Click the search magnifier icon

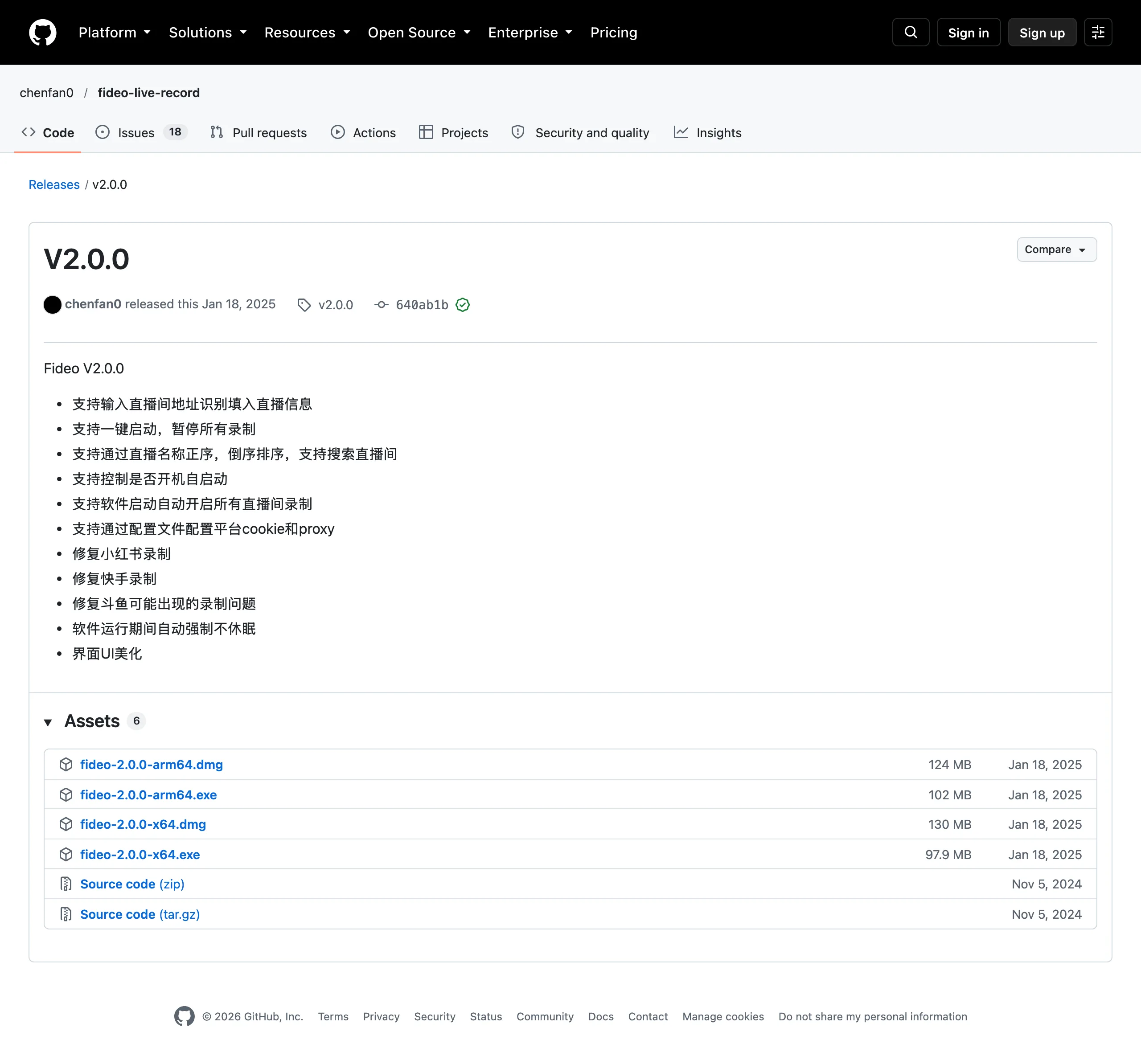[910, 32]
